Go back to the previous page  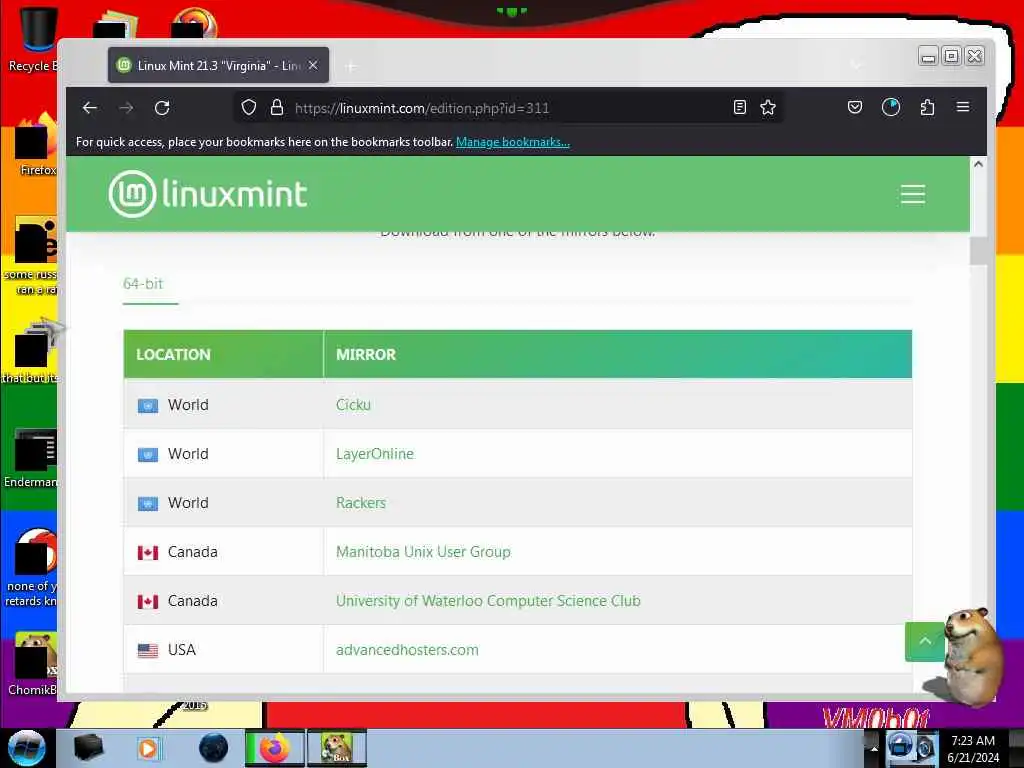pyautogui.click(x=89, y=108)
